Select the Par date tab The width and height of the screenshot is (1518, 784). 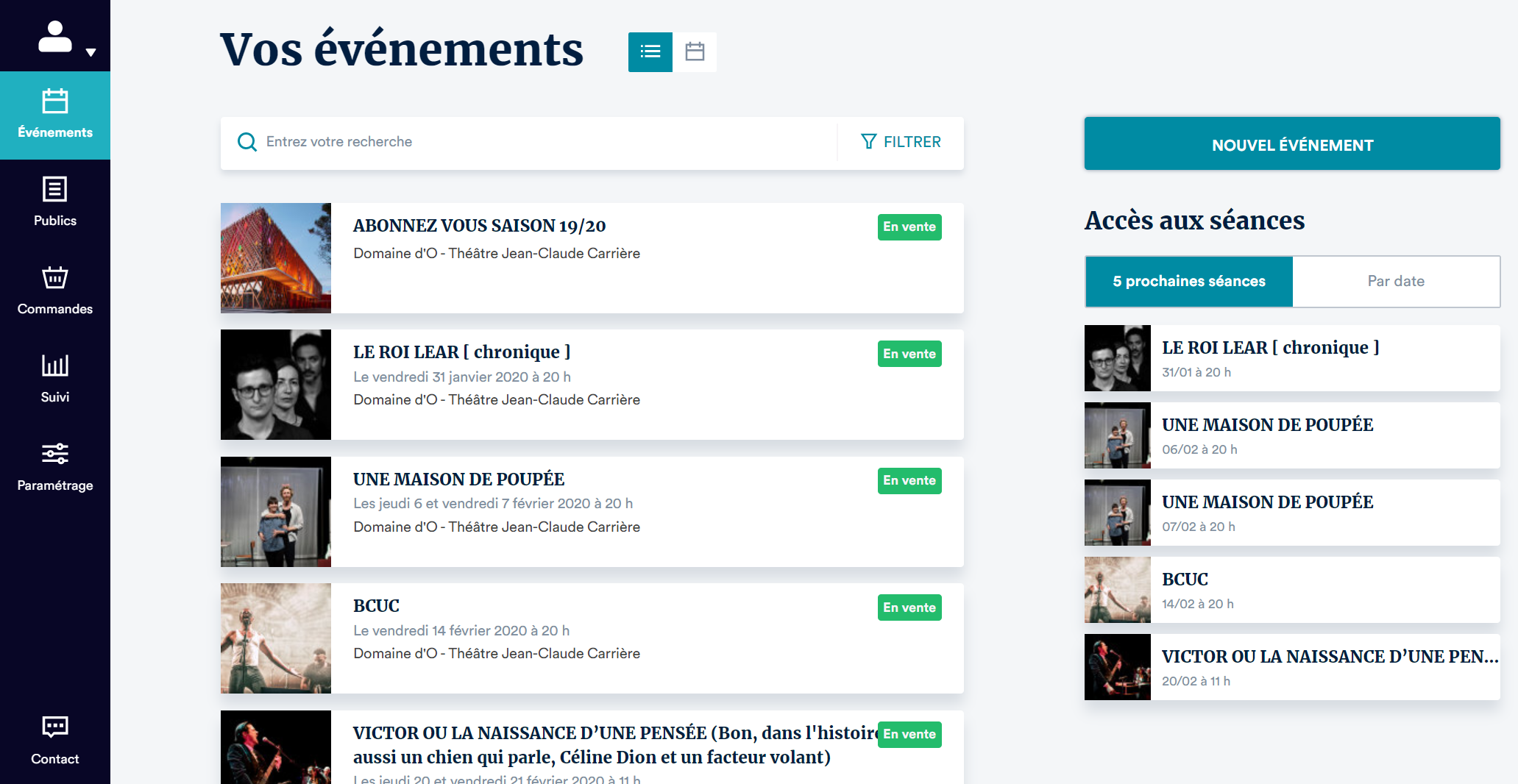point(1395,282)
